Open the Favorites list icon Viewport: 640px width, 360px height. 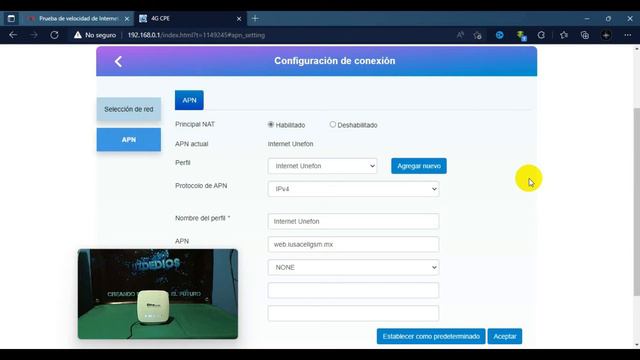[x=564, y=35]
